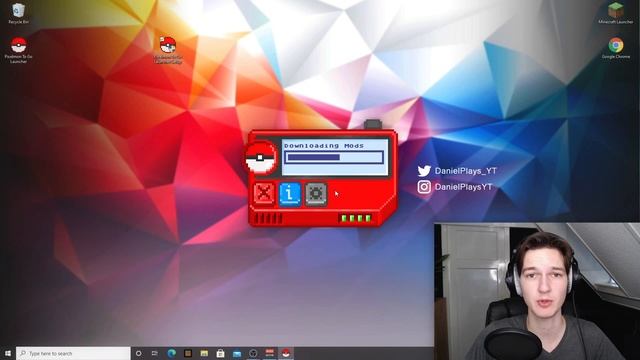Open the blue info button in launcher
The width and height of the screenshot is (640, 360).
point(290,193)
